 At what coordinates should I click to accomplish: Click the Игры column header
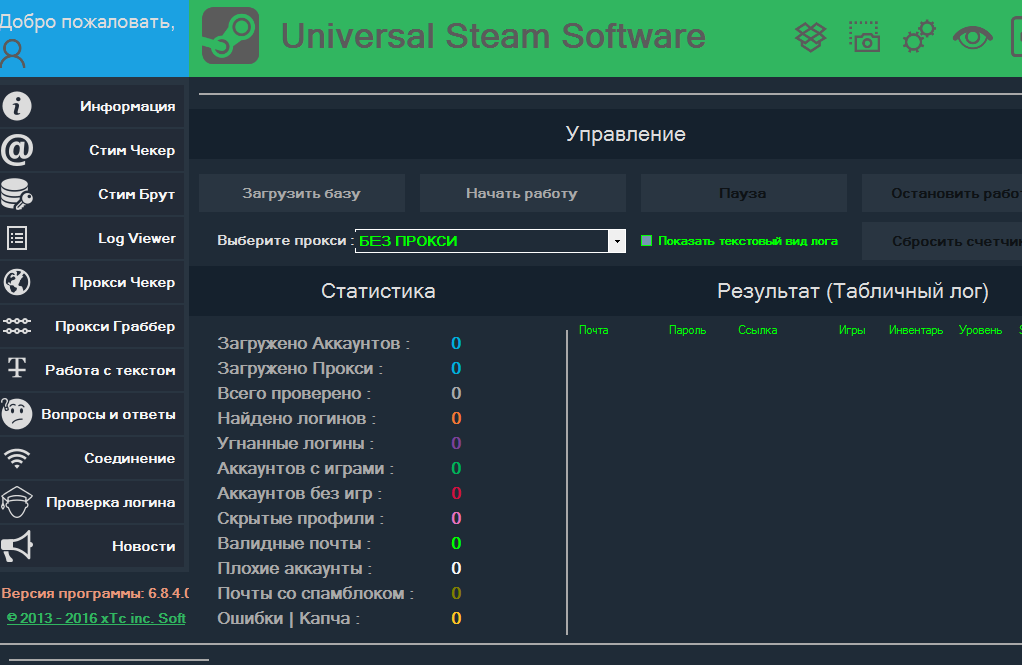[x=852, y=330]
